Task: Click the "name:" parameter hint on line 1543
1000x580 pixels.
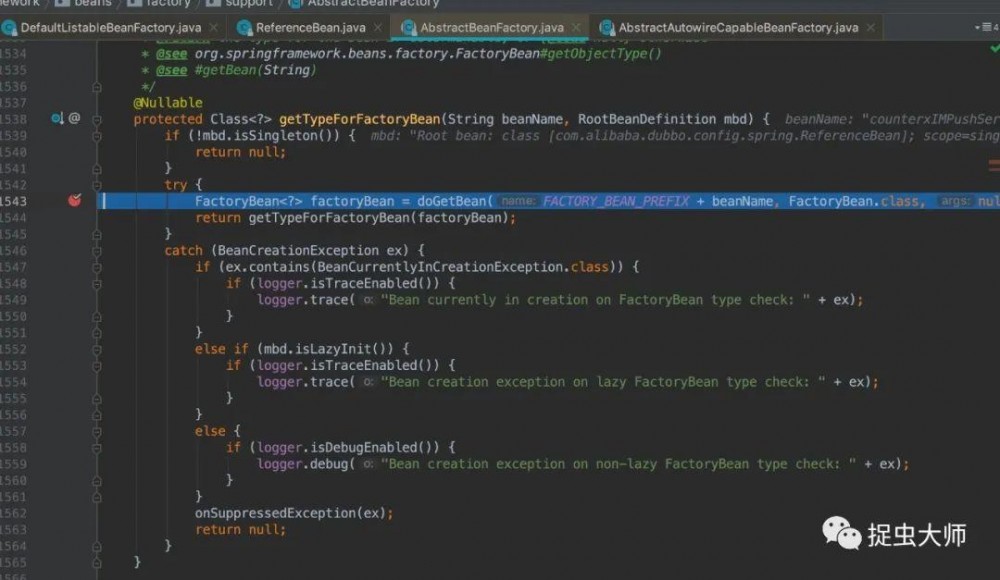Action: pyautogui.click(x=518, y=201)
